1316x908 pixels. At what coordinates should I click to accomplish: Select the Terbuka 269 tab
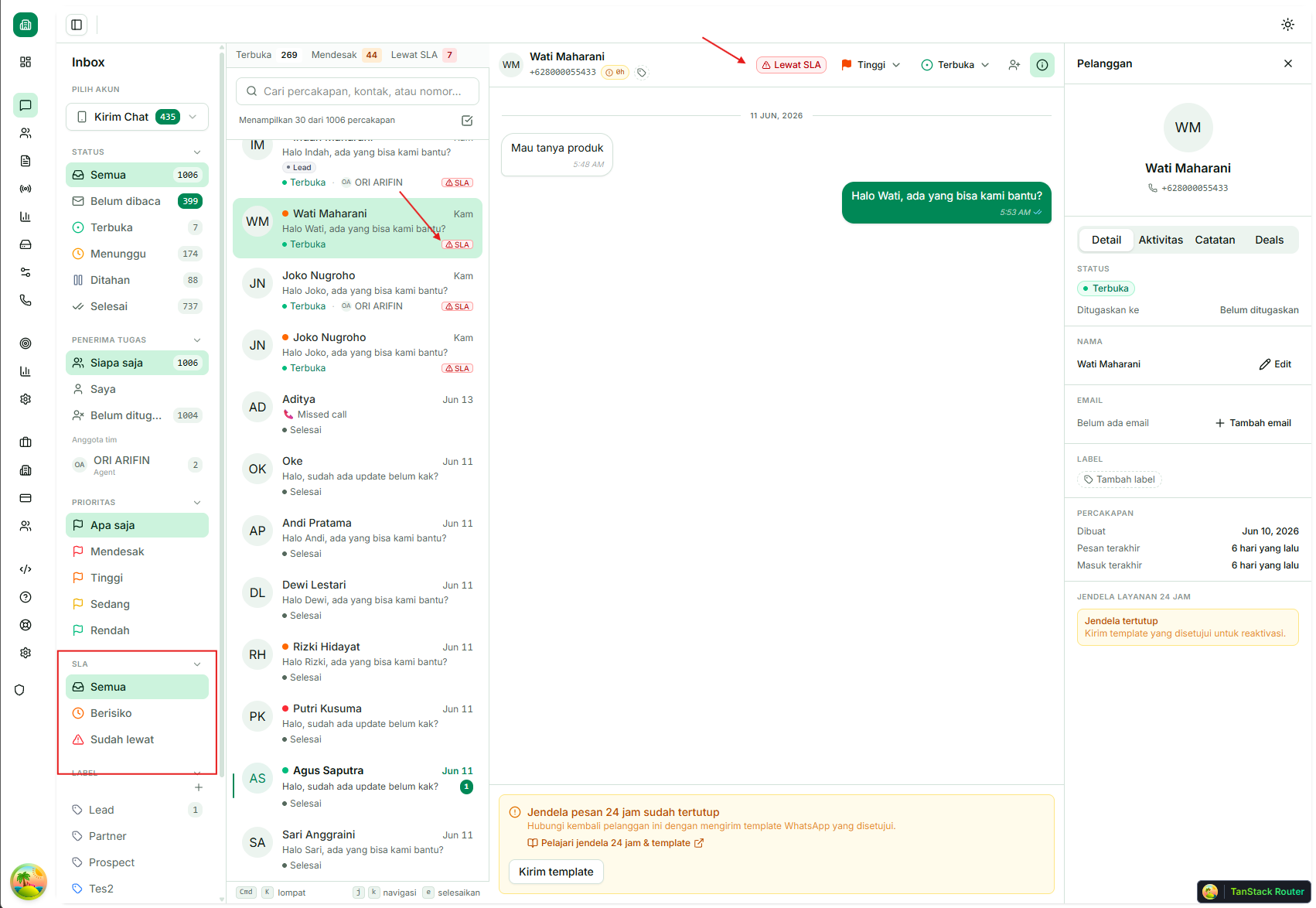pos(267,55)
